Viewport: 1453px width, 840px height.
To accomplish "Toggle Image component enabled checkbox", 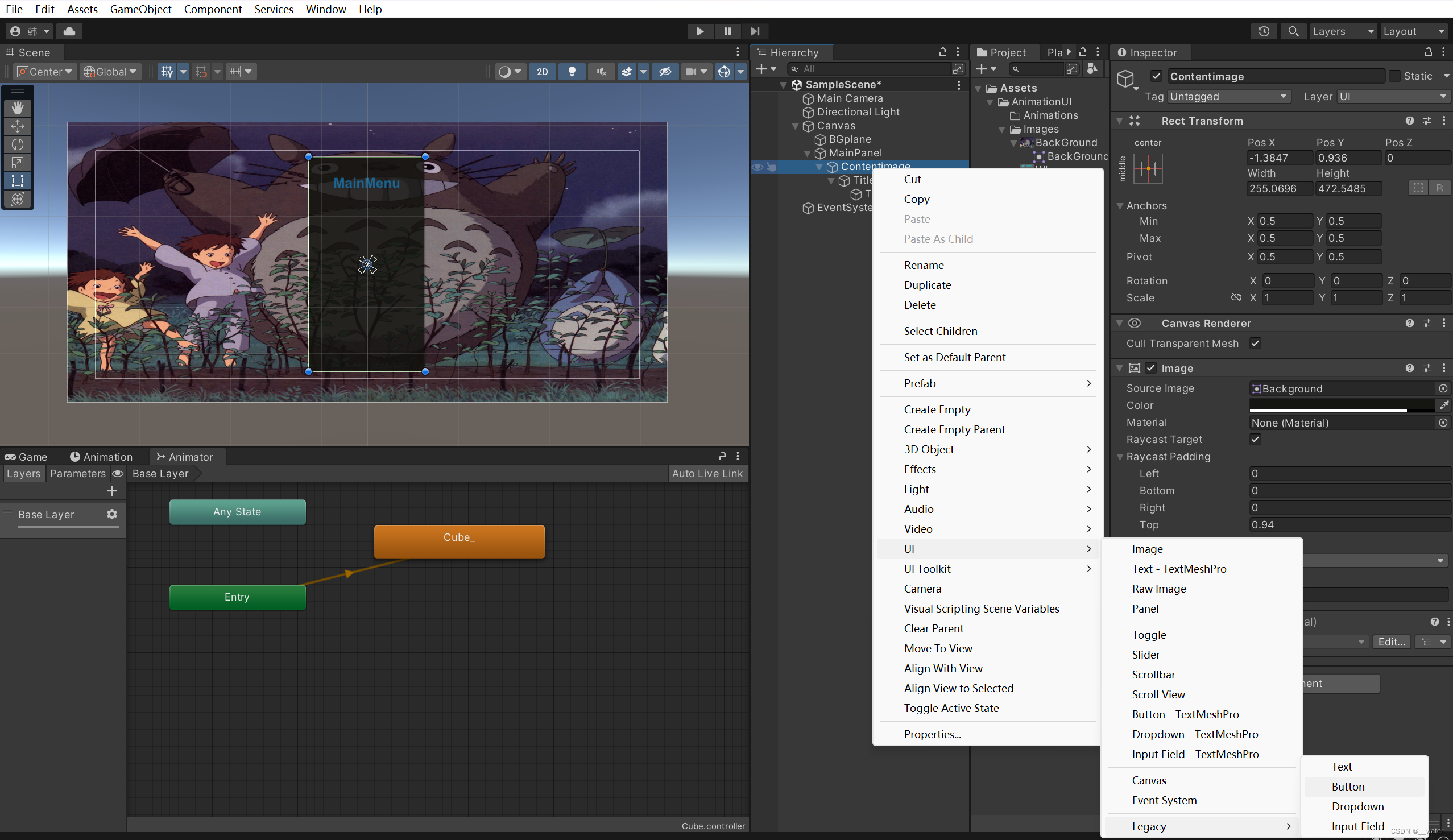I will (x=1151, y=368).
